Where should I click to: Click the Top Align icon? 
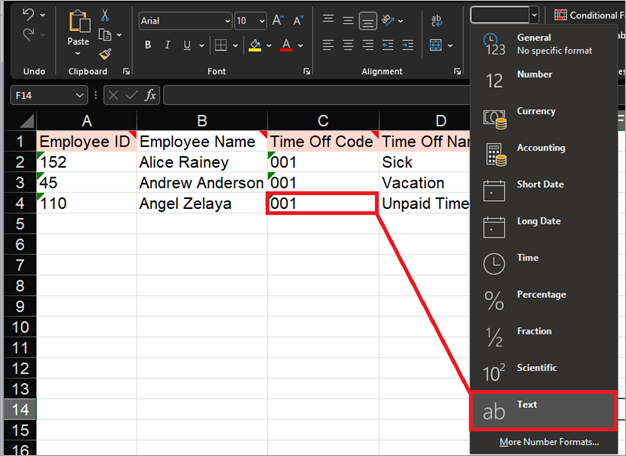coord(328,20)
